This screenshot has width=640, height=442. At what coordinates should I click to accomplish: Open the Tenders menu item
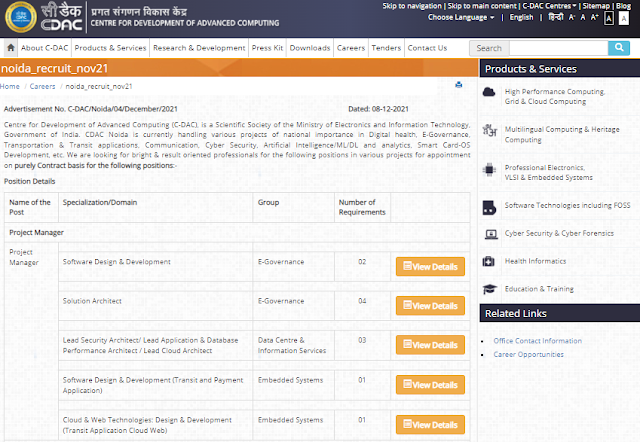(386, 48)
